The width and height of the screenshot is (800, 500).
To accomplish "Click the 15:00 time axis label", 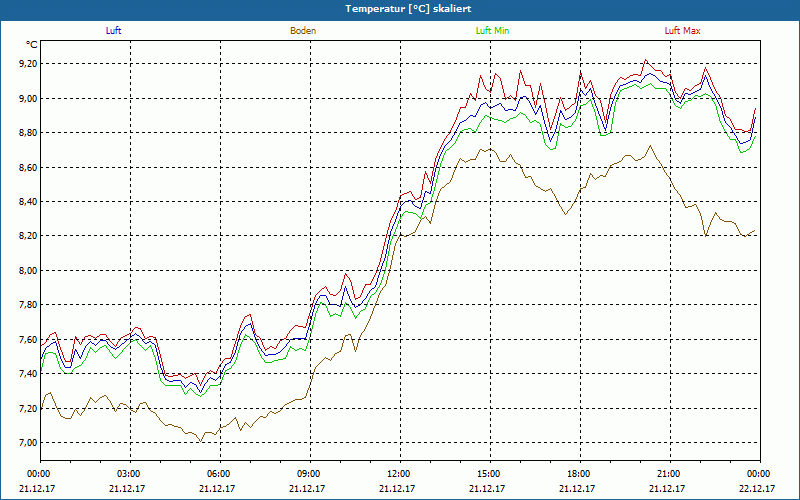I will (490, 474).
